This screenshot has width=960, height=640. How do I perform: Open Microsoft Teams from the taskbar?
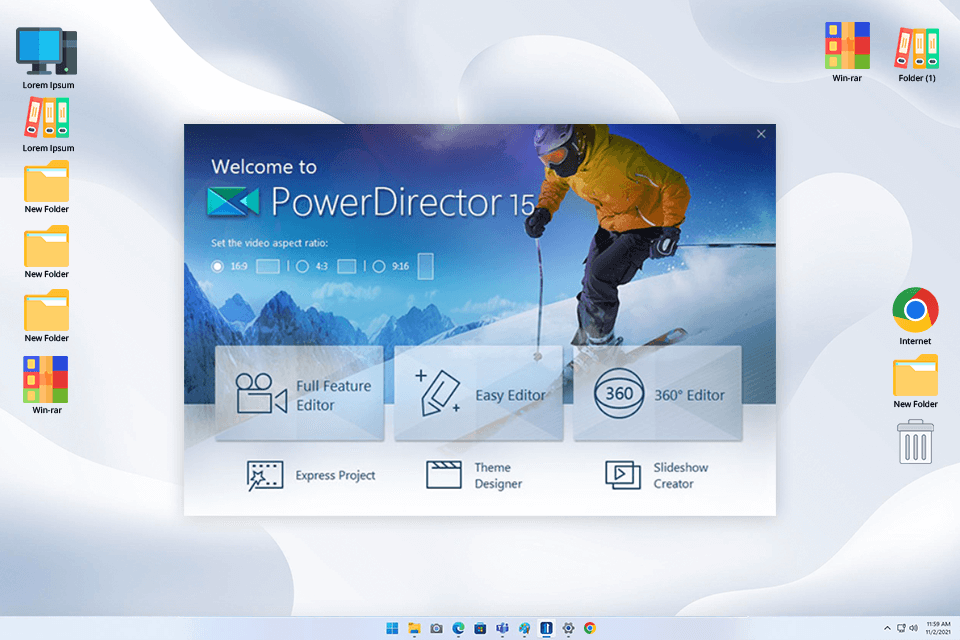[503, 628]
